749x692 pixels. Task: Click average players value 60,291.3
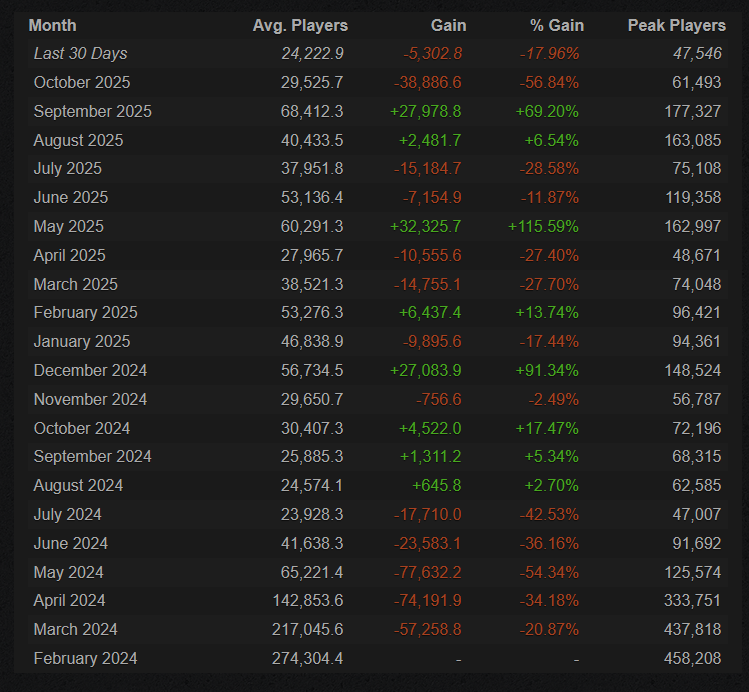point(312,226)
